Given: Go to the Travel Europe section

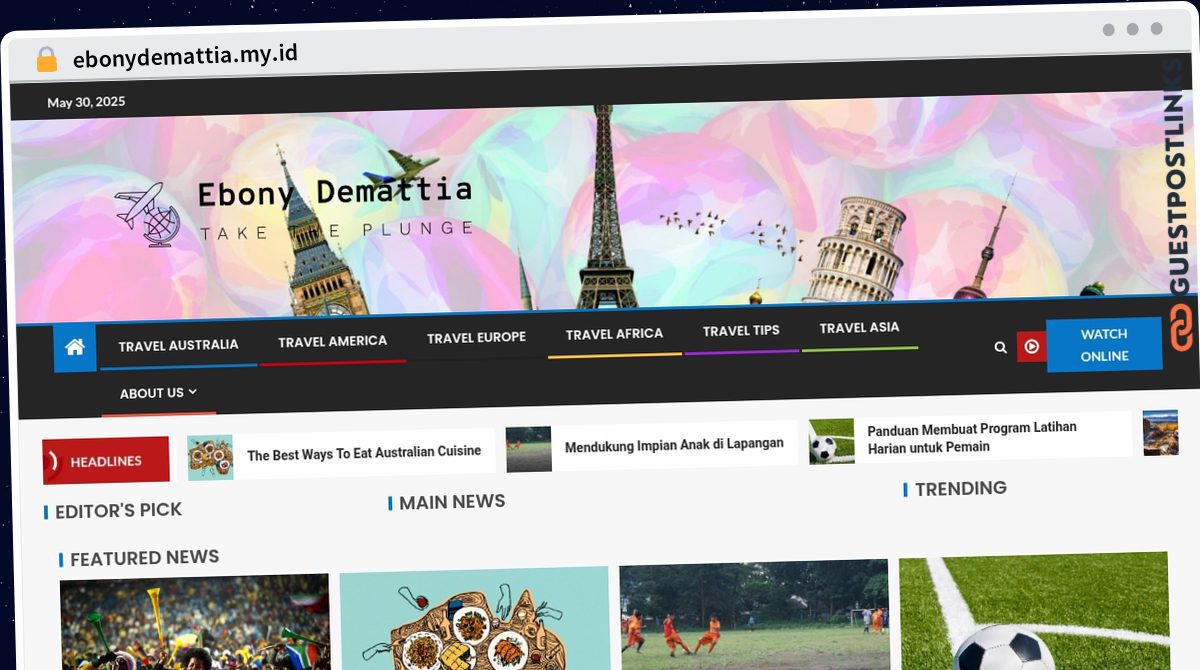Looking at the screenshot, I should click(476, 338).
